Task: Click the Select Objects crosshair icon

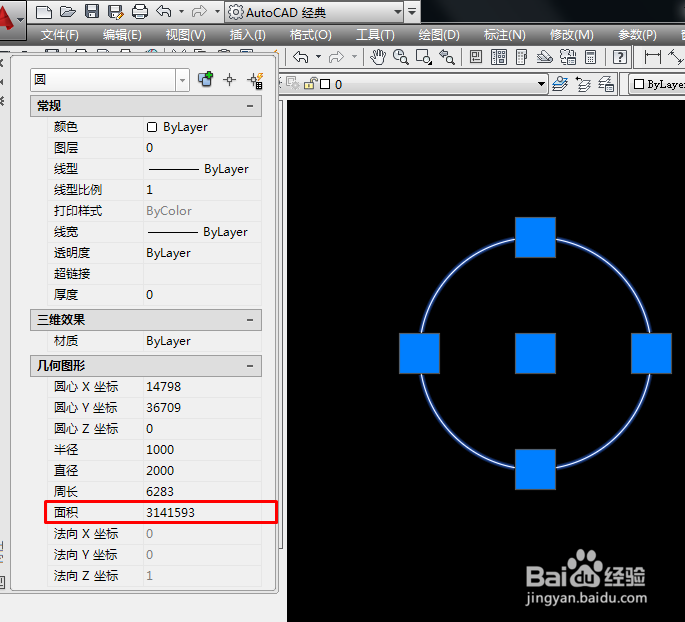Action: 229,79
